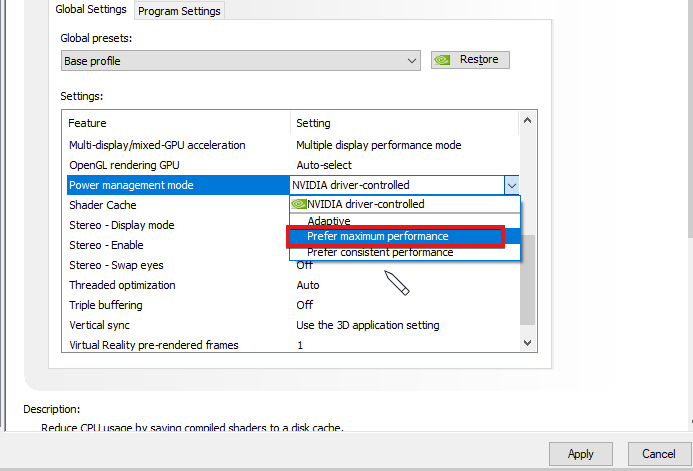
Task: Switch to the Program Settings tab
Action: pos(179,11)
